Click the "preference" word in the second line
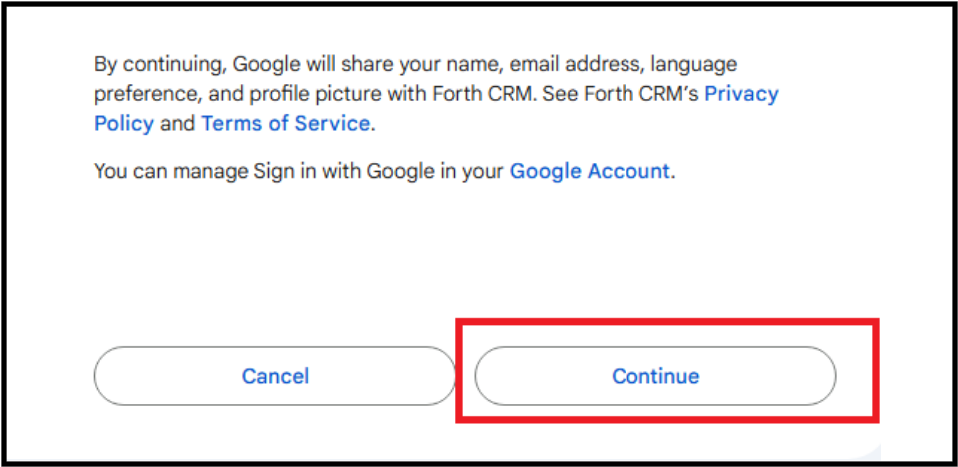Screen dimensions: 958x467 [142, 94]
